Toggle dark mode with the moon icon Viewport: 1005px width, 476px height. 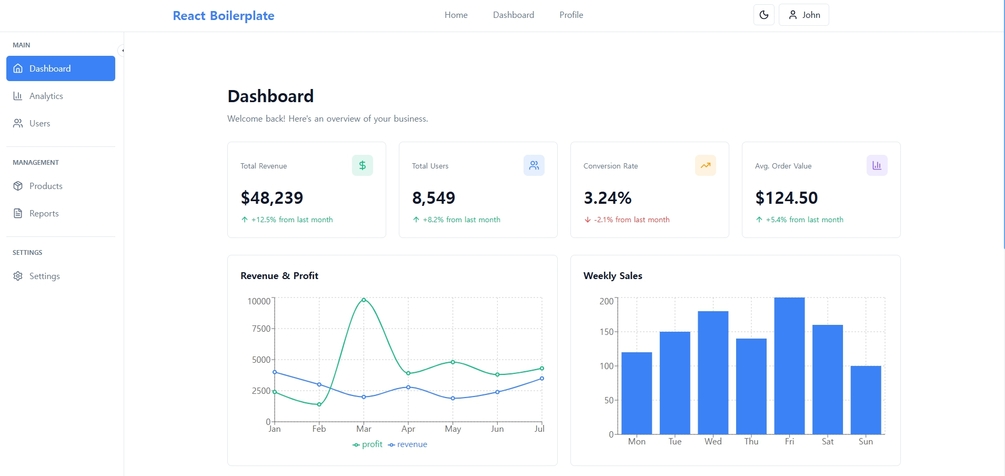point(763,15)
